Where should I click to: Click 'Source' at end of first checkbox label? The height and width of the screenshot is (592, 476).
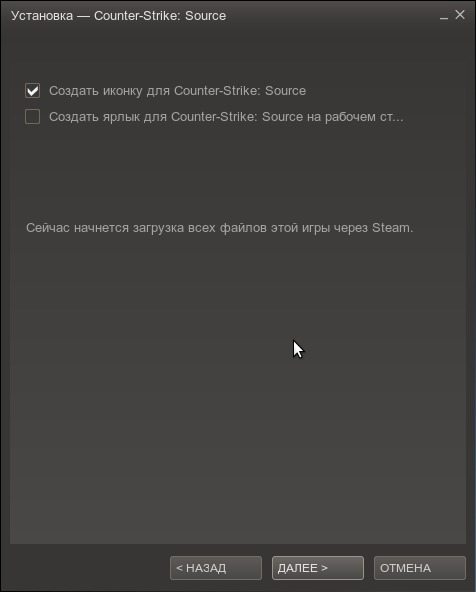pyautogui.click(x=285, y=91)
